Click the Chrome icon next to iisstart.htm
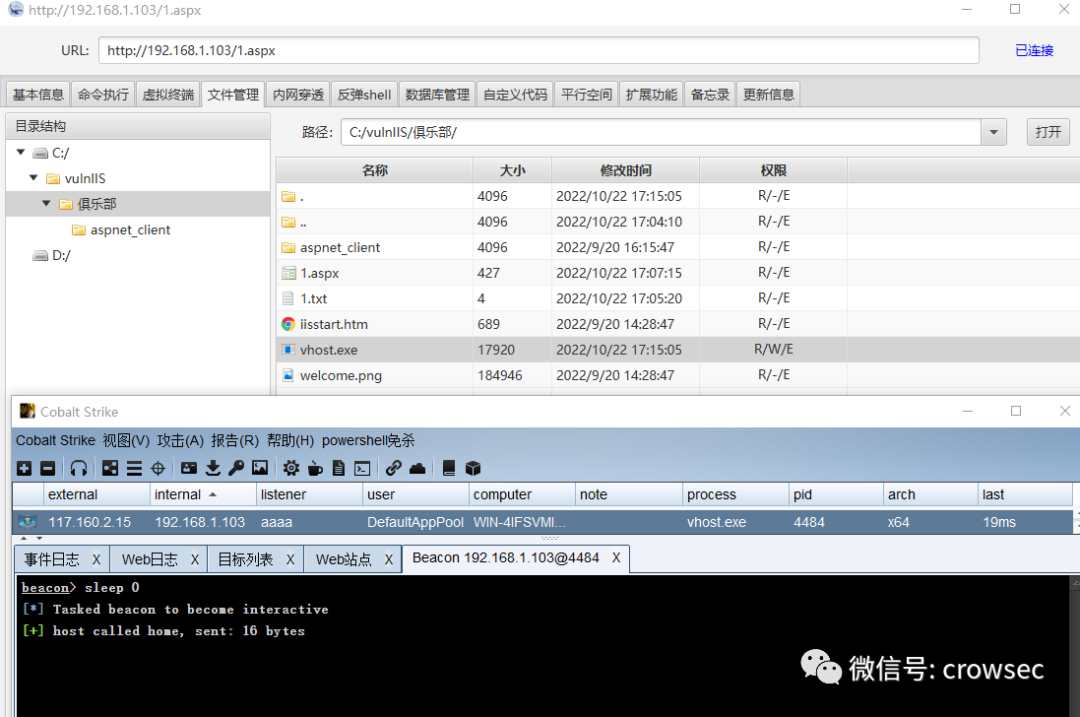Screen dimensions: 1080x717 pyautogui.click(x=289, y=324)
